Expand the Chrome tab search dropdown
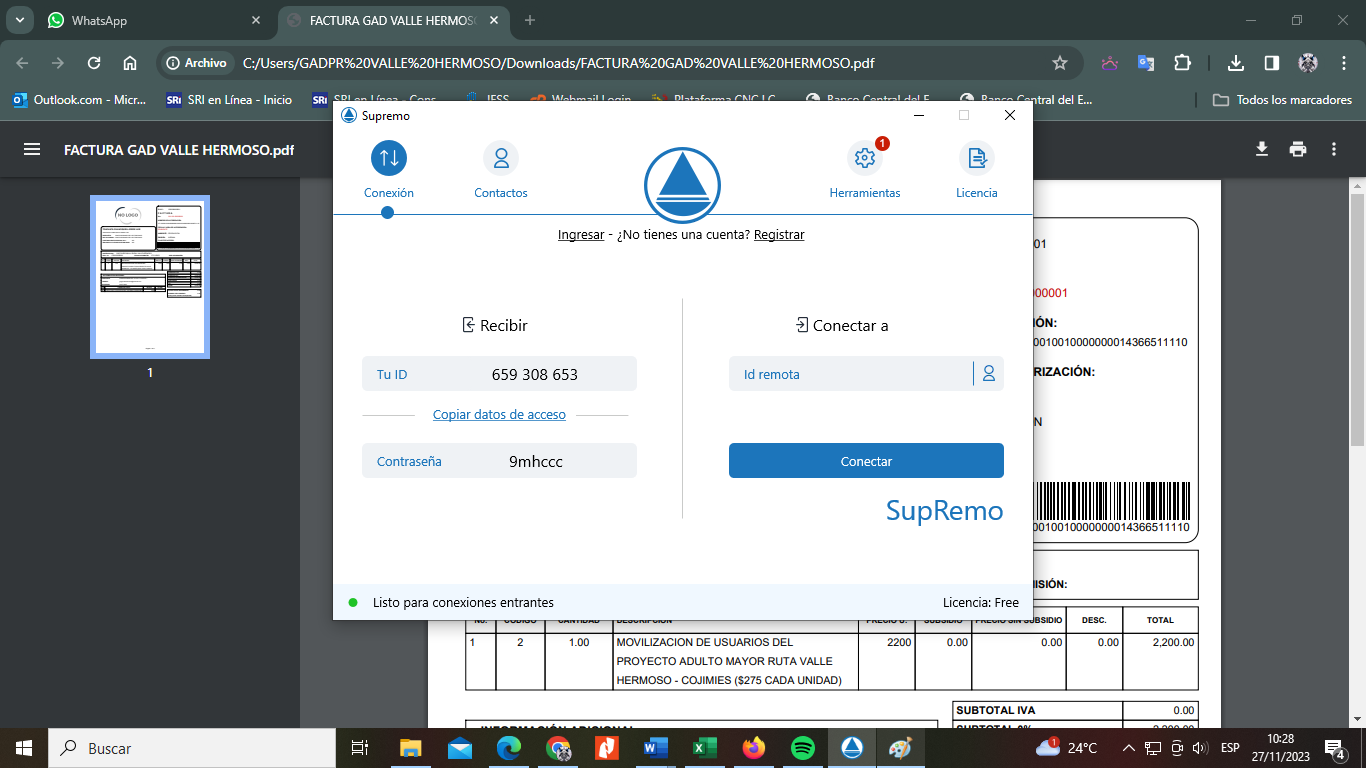The width and height of the screenshot is (1366, 768). click(x=20, y=20)
